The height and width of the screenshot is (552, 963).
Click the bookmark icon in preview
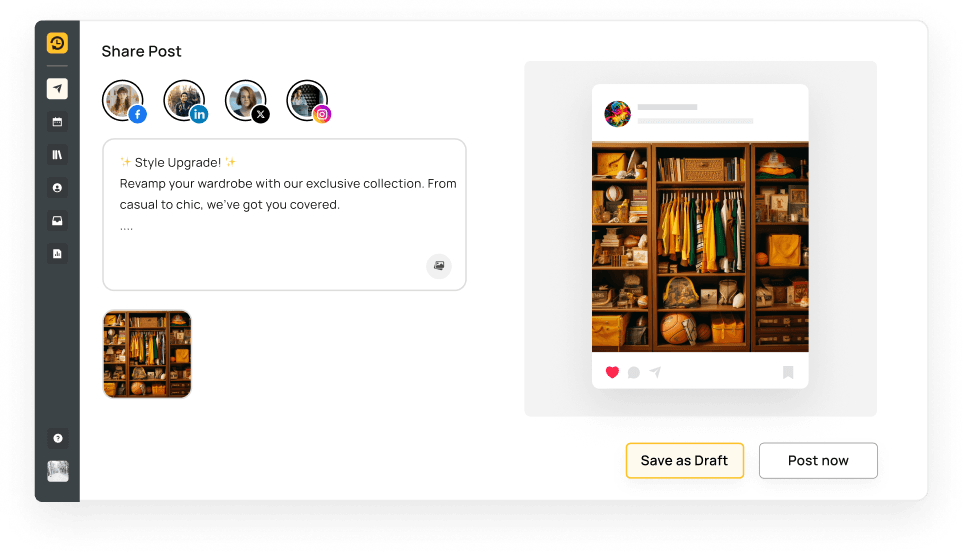point(788,372)
